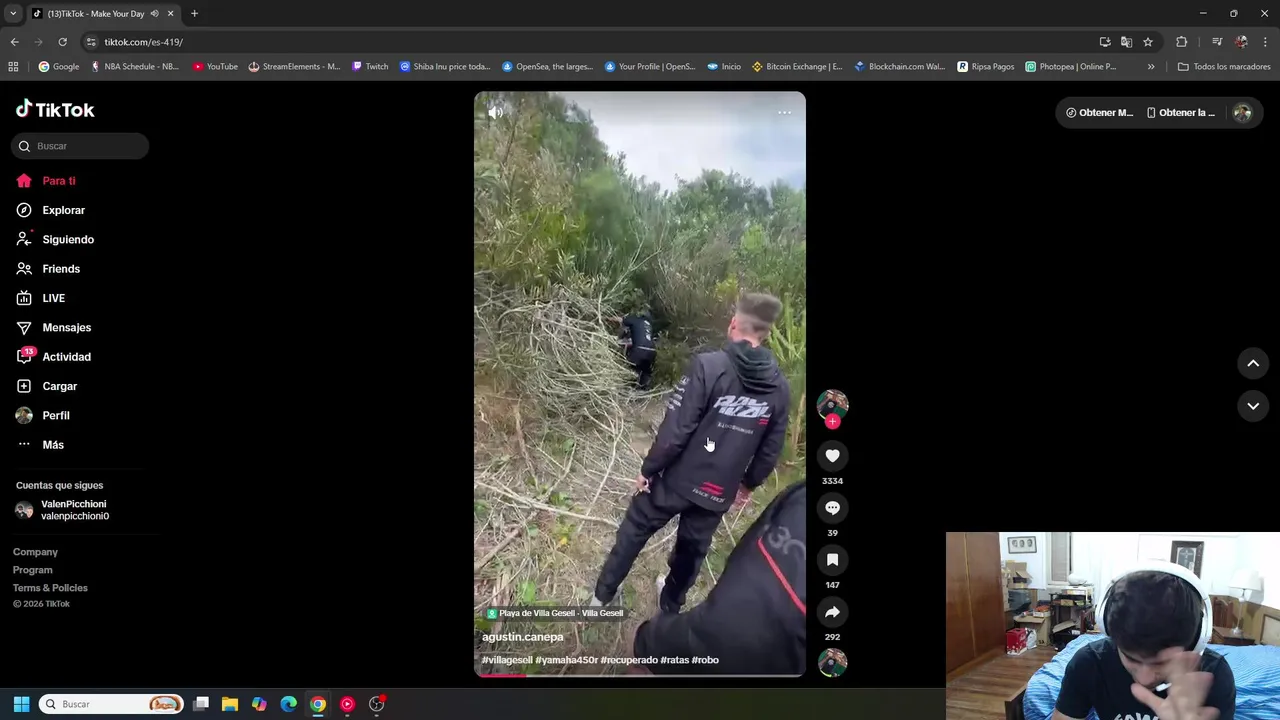The width and height of the screenshot is (1280, 720).
Task: Open profile avatar in the top right
Action: (1242, 113)
